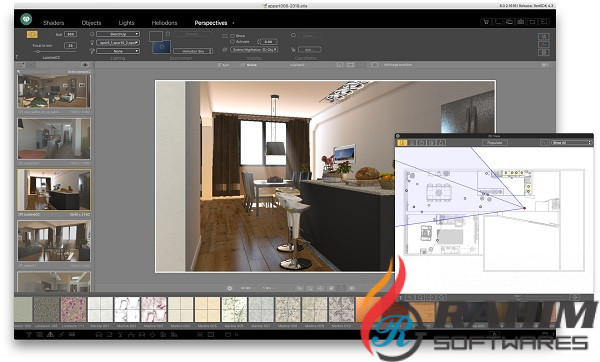Click the rightmost icon in top black bar
Screen dimensions: 600x362
[543, 22]
